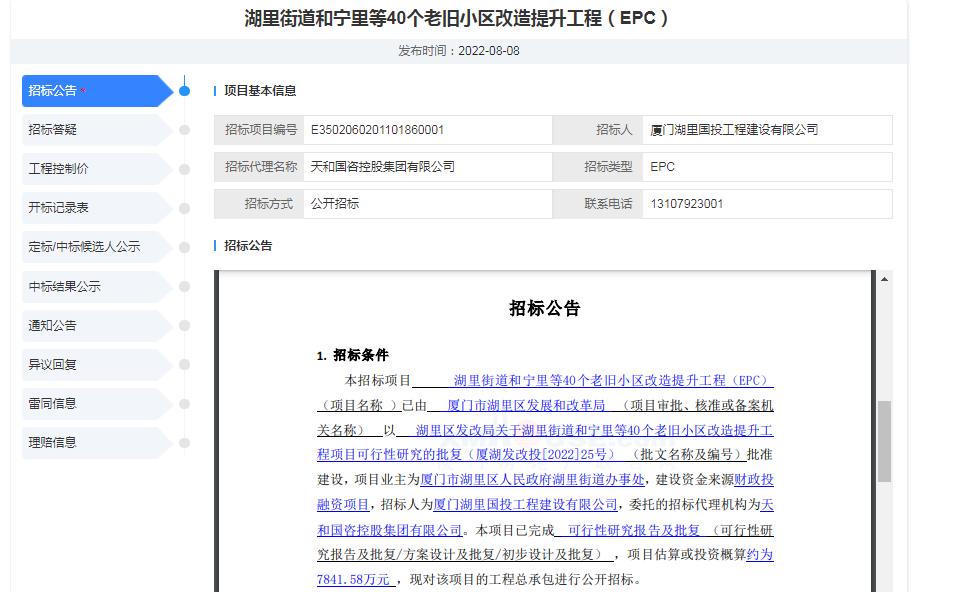Screen dimensions: 955x592
Task: Open the 通知公告 tab
Action: coord(90,326)
